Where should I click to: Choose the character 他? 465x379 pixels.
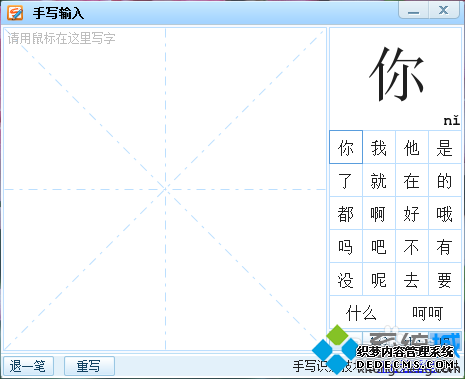(412, 147)
